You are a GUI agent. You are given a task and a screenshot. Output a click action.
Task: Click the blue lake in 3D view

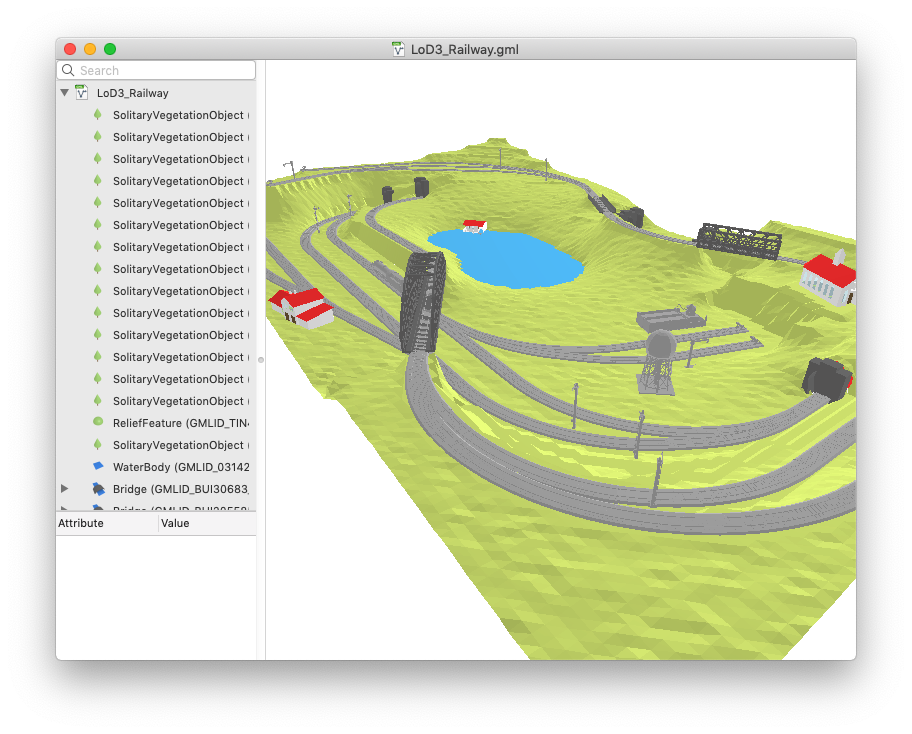pyautogui.click(x=505, y=259)
